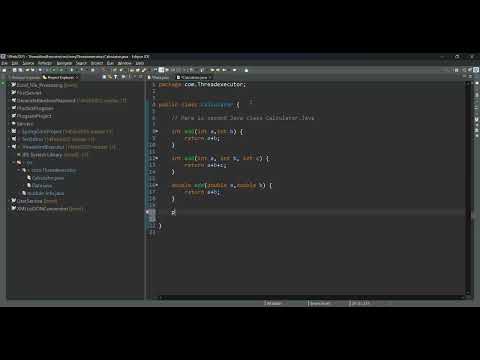Click the Save toolbar icon
The height and width of the screenshot is (360, 480).
[15, 70]
